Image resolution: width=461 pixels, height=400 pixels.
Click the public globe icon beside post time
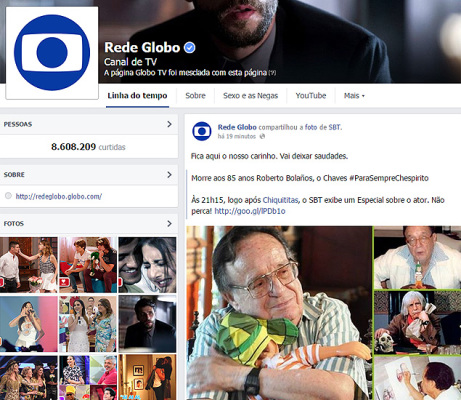[262, 136]
